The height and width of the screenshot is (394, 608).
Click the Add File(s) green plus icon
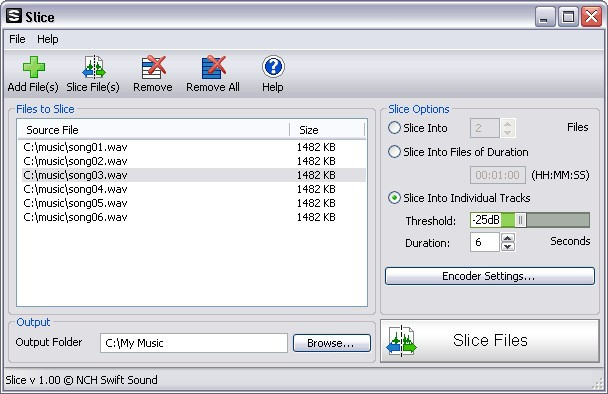click(34, 67)
